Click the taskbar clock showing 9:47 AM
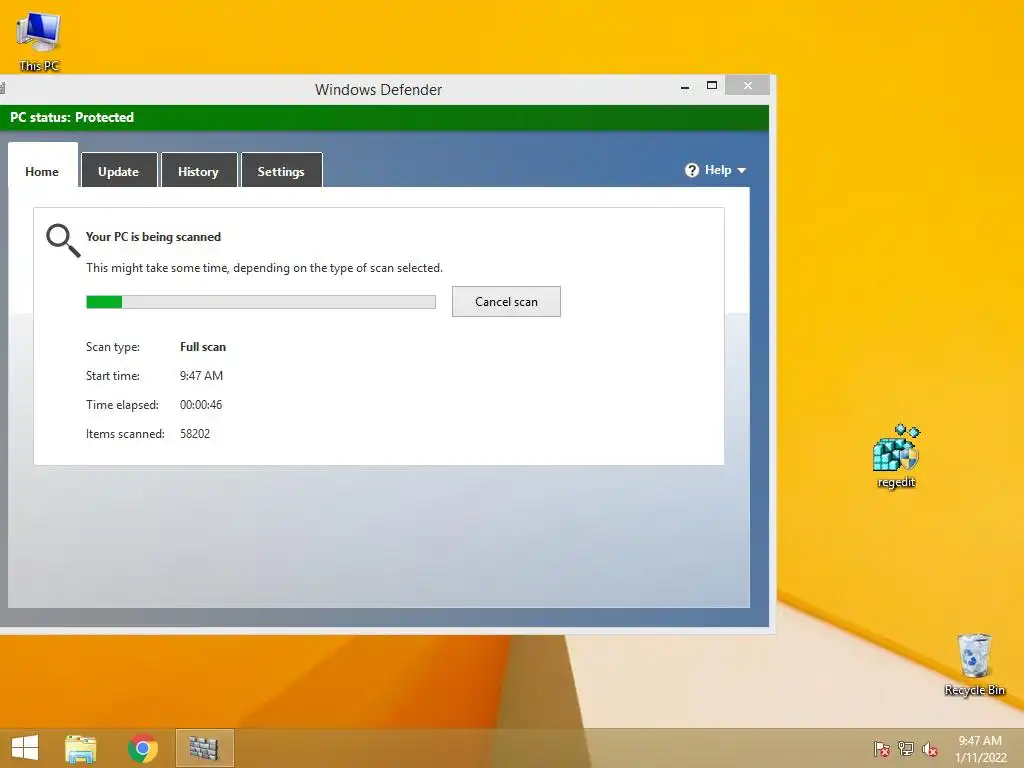1024x768 pixels. point(980,741)
